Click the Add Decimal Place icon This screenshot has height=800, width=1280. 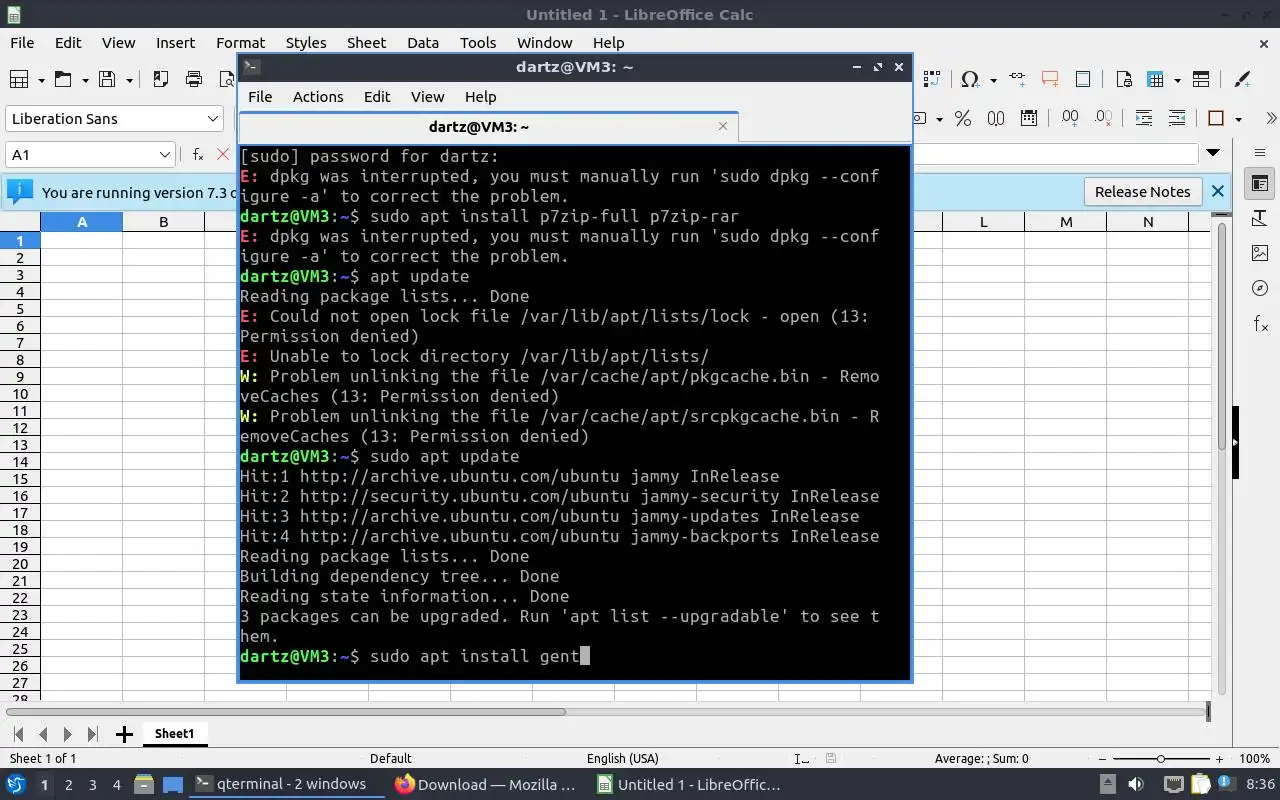tap(1070, 119)
